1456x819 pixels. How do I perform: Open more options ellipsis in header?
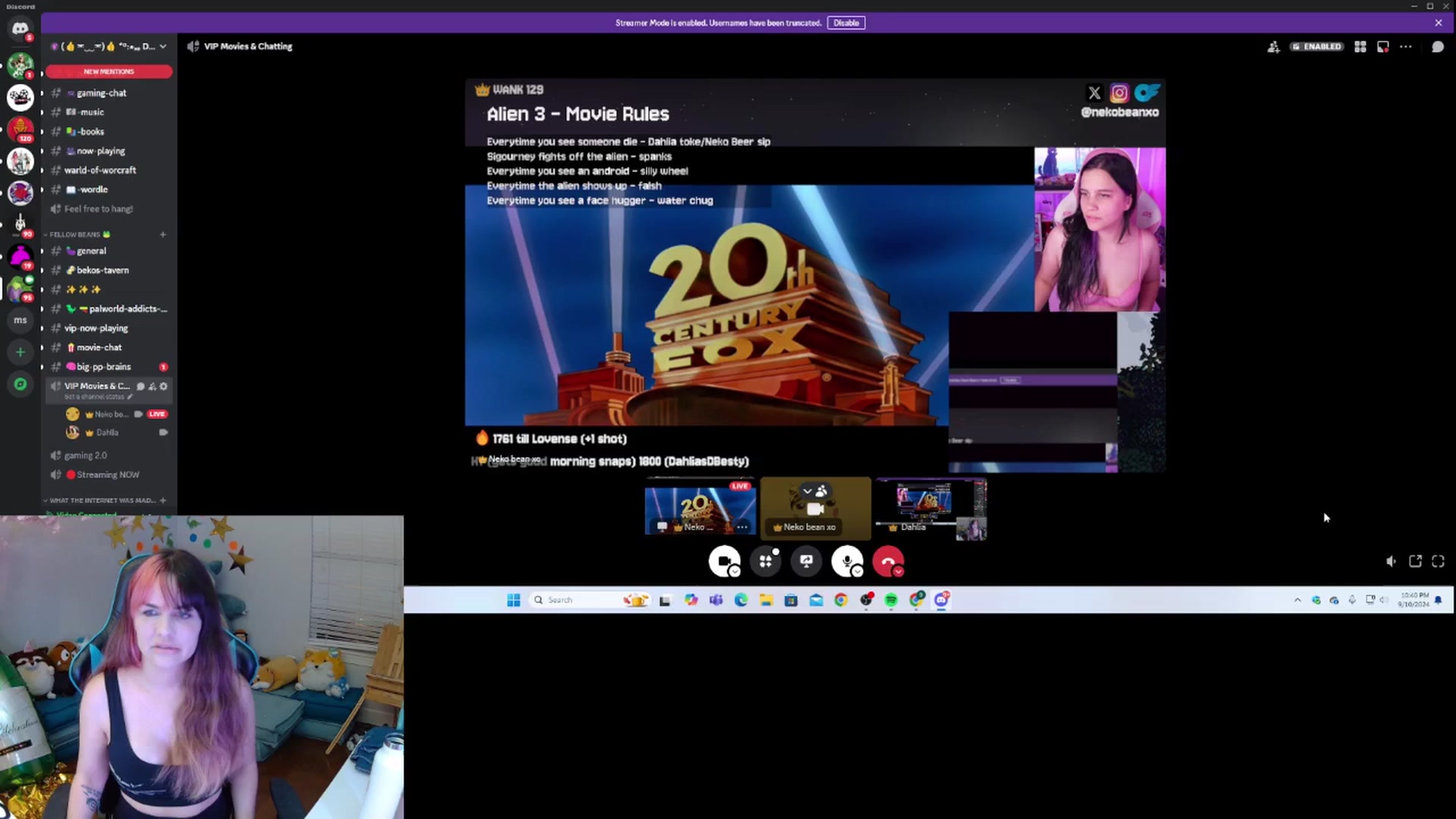click(x=1406, y=47)
